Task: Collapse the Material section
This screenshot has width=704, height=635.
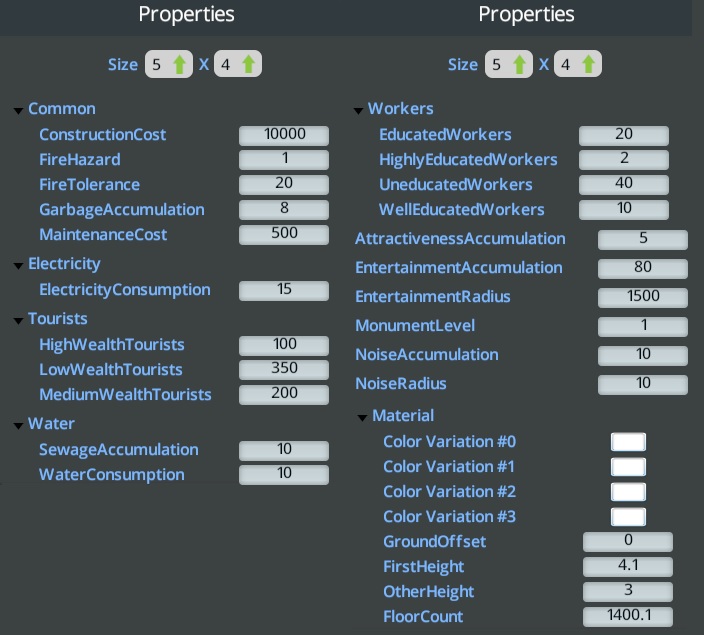Action: tap(363, 416)
